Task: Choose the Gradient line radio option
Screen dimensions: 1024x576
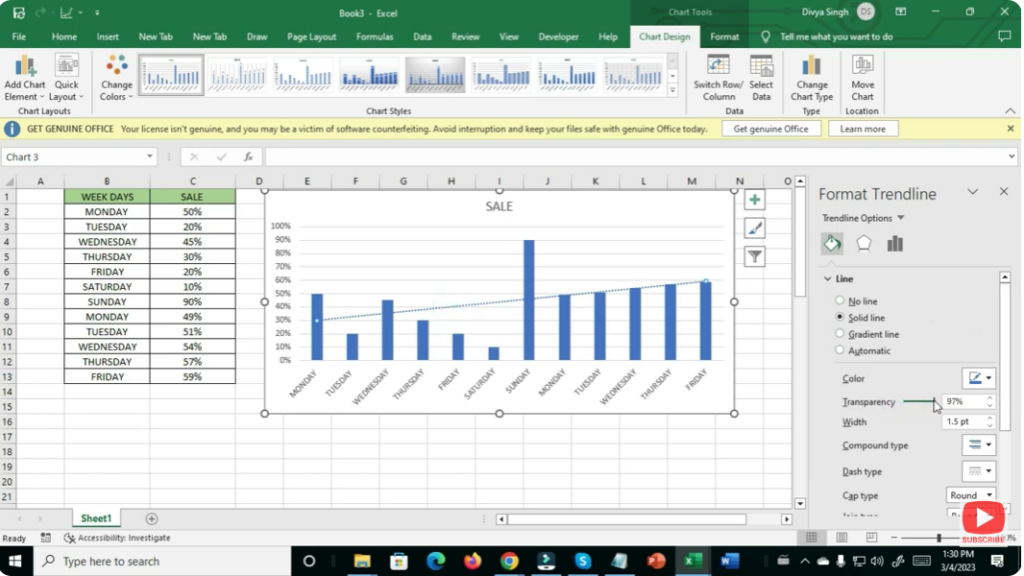Action: point(840,334)
